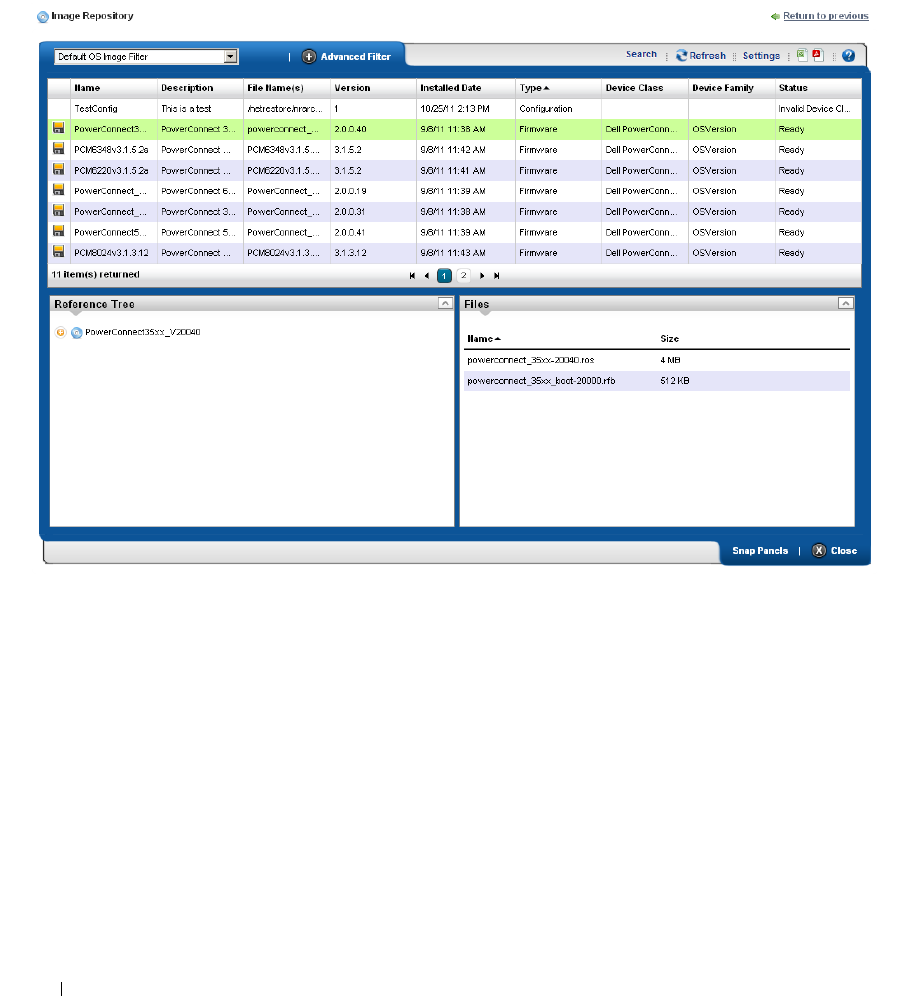Click the green Return to previous arrow
Image resolution: width=900 pixels, height=996 pixels.
775,17
